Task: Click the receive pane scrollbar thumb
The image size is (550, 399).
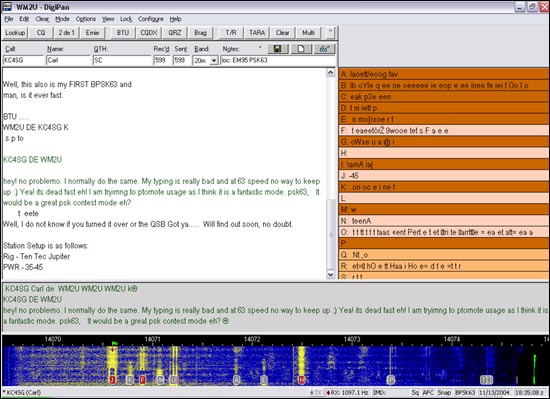Action: click(x=330, y=234)
